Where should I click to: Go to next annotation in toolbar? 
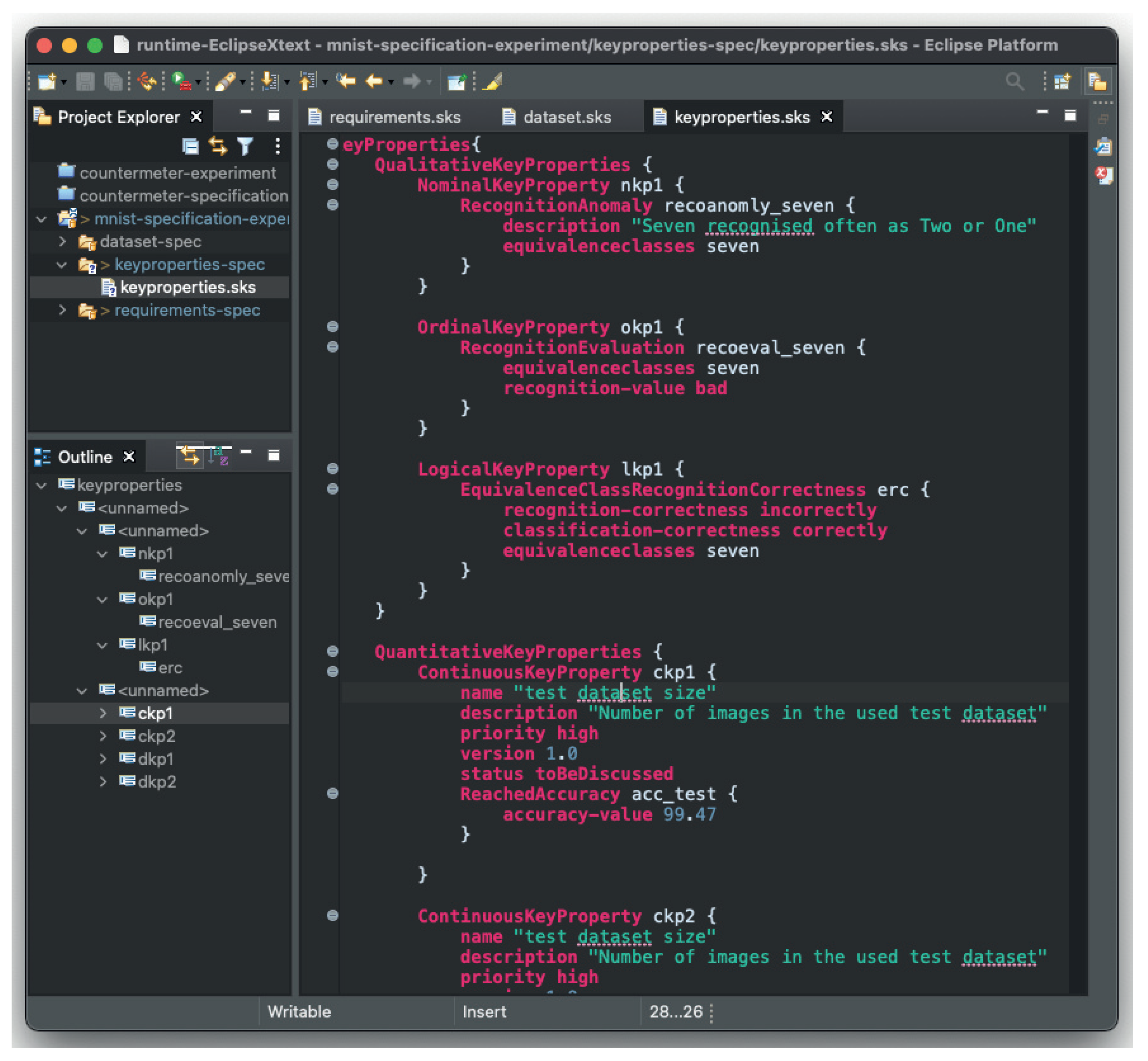(269, 82)
